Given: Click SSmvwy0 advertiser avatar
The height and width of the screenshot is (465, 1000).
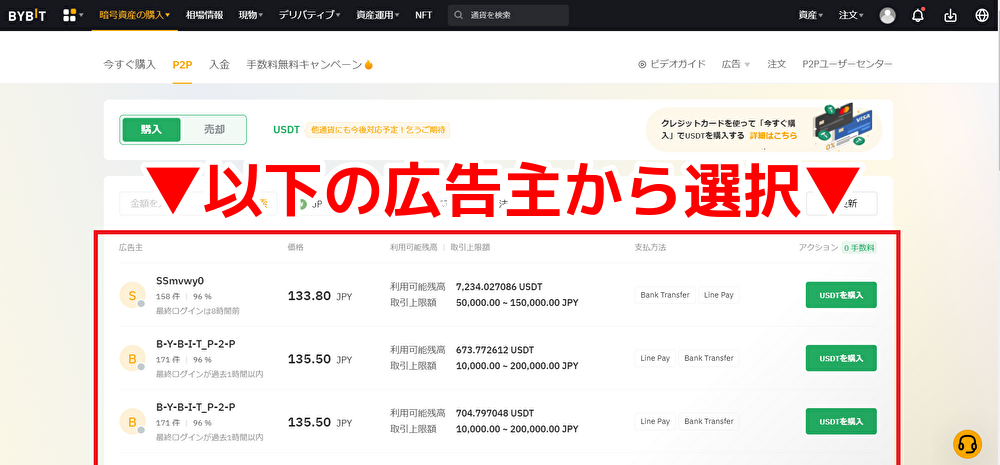Looking at the screenshot, I should pos(133,295).
